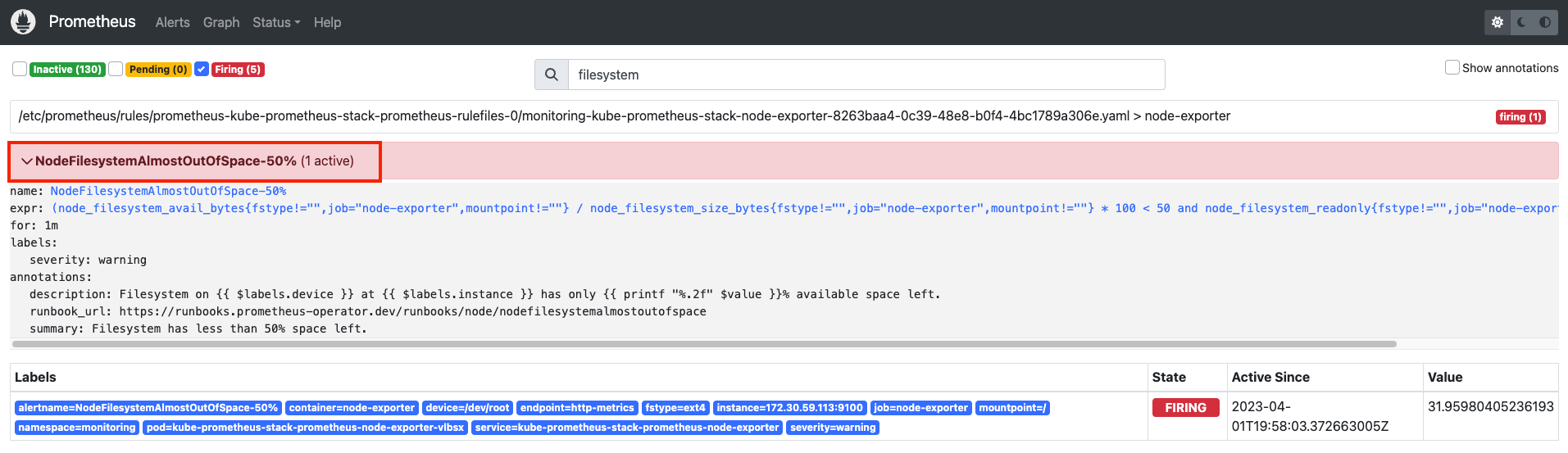Image resolution: width=1568 pixels, height=453 pixels.
Task: Open the Alerts page
Action: pos(172,22)
